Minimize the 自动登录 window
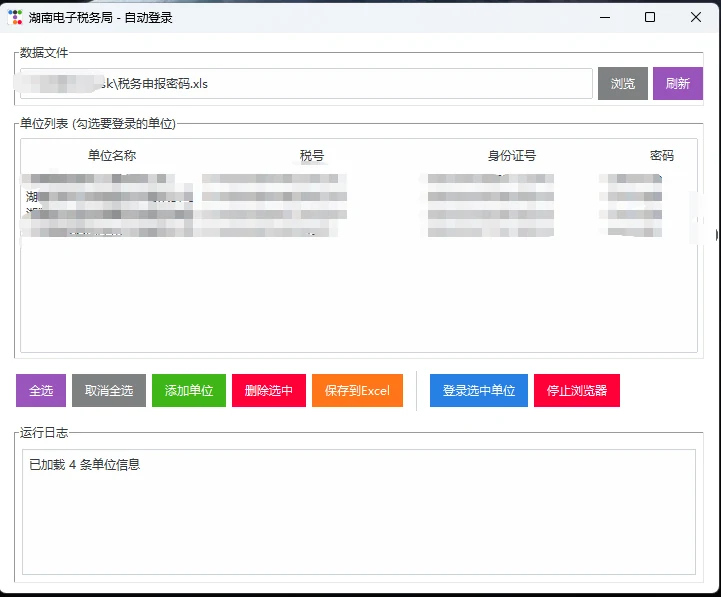Screen dimensions: 721x597 pos(605,17)
